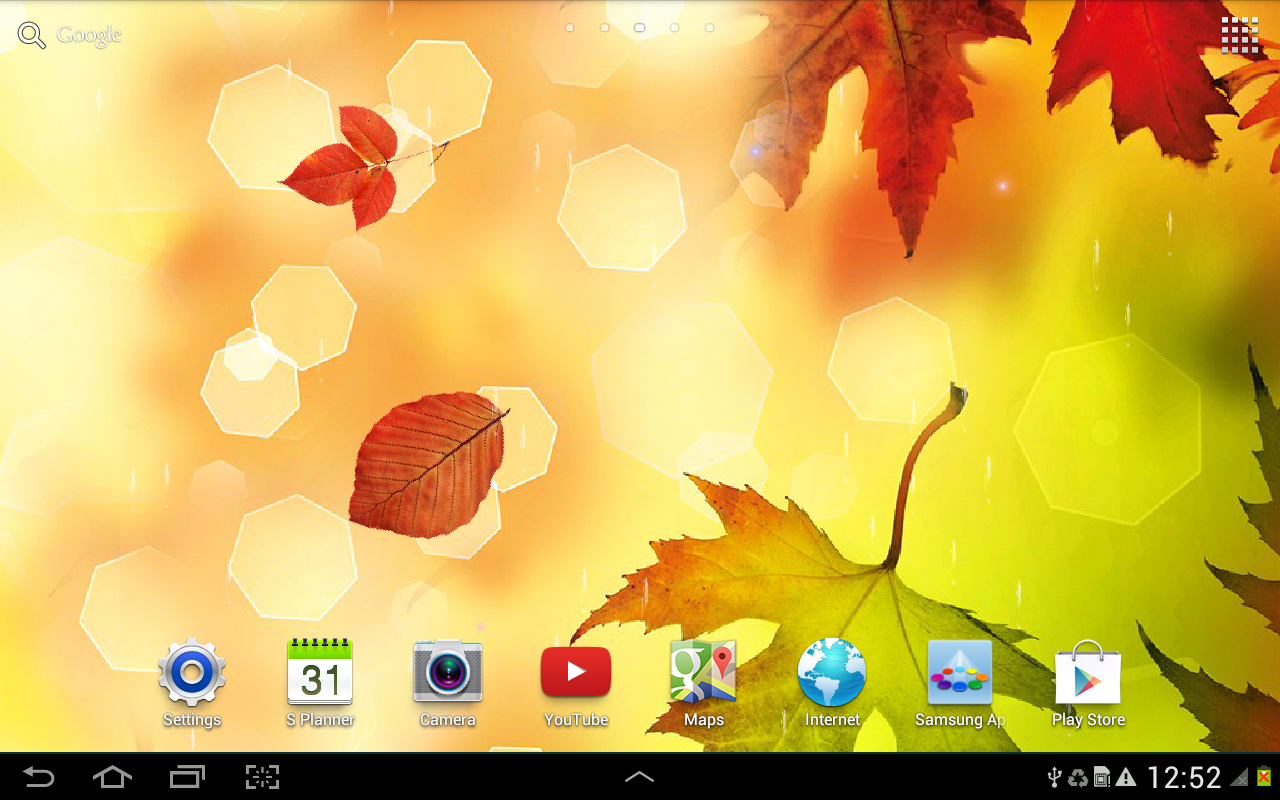The height and width of the screenshot is (800, 1280).
Task: Open the Internet browser
Action: click(832, 683)
